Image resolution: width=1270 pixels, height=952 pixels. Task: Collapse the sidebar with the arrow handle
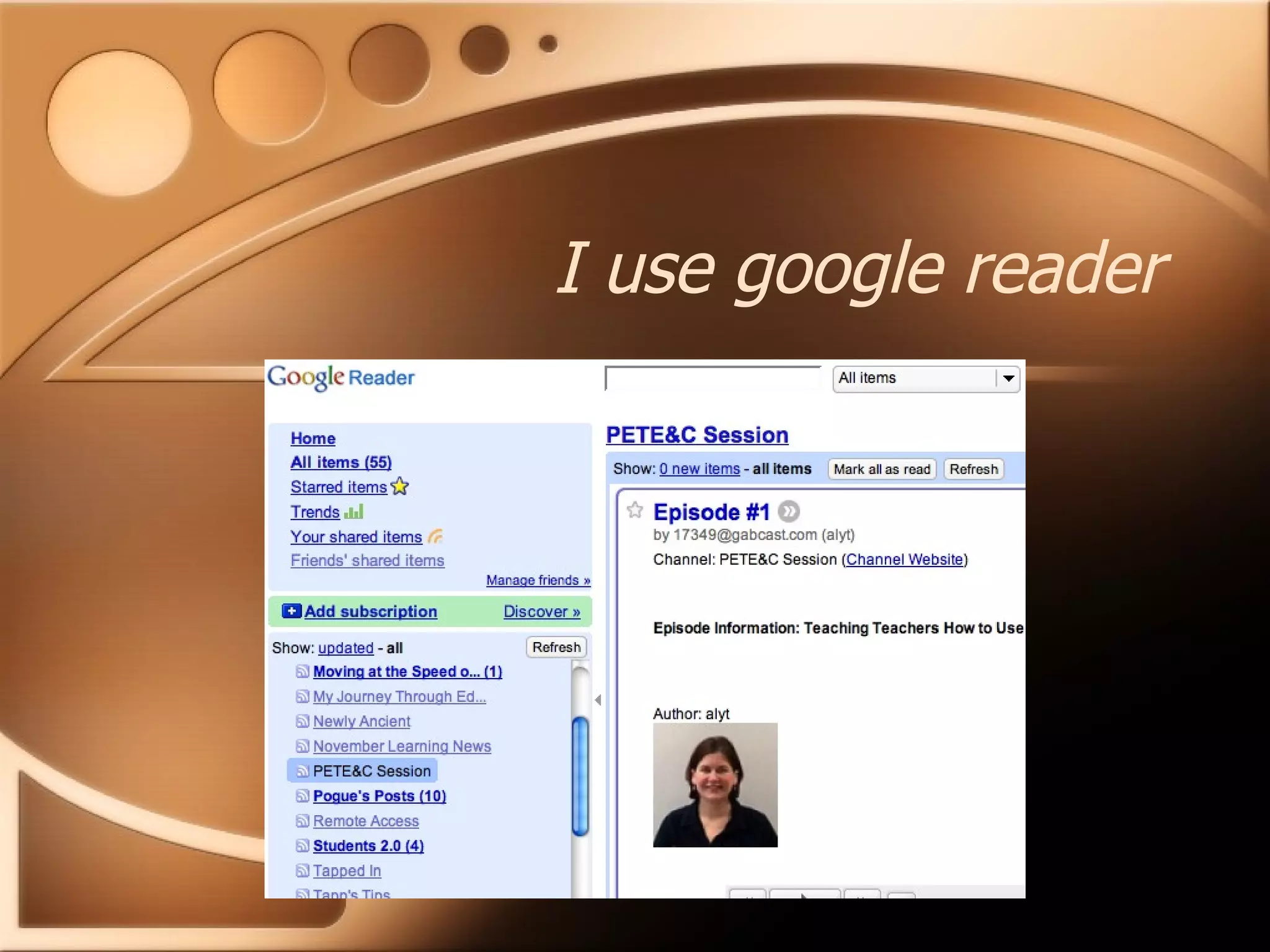[x=598, y=700]
